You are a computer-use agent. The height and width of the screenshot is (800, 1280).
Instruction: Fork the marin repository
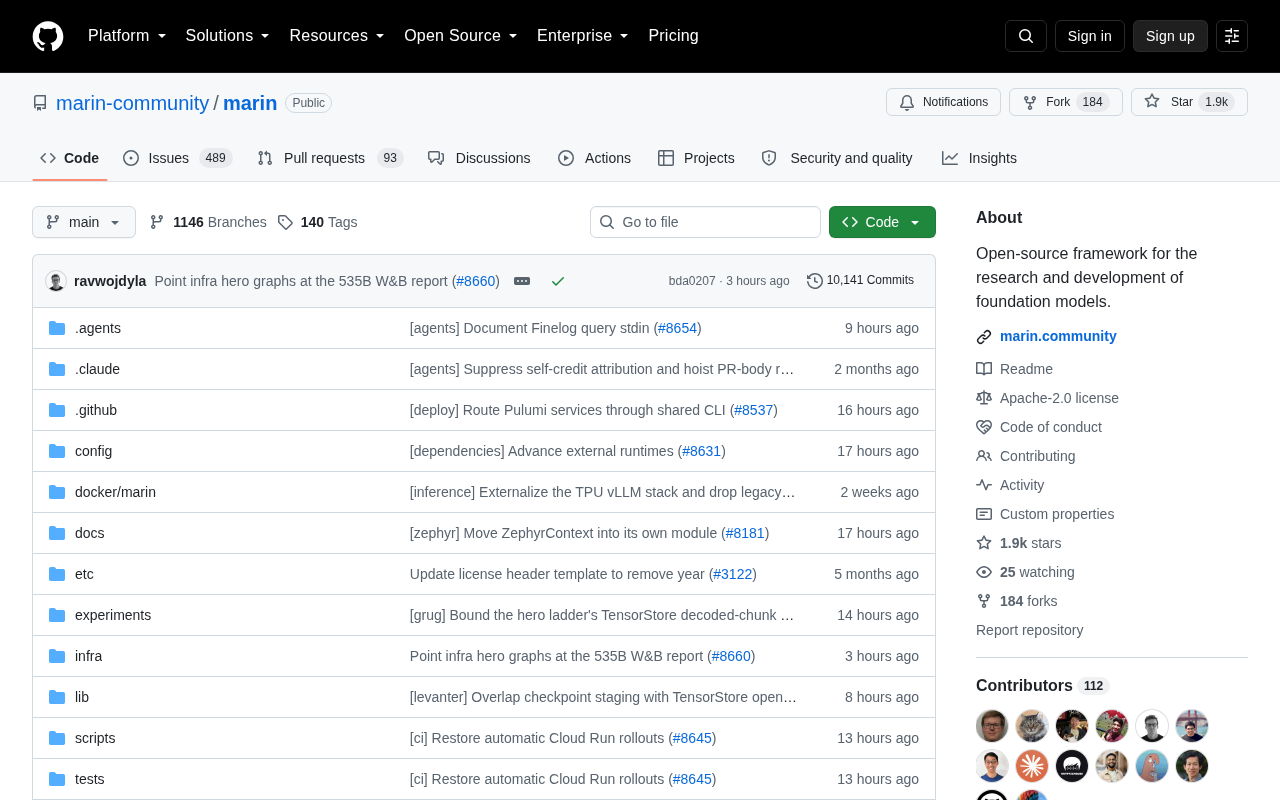(x=1066, y=102)
